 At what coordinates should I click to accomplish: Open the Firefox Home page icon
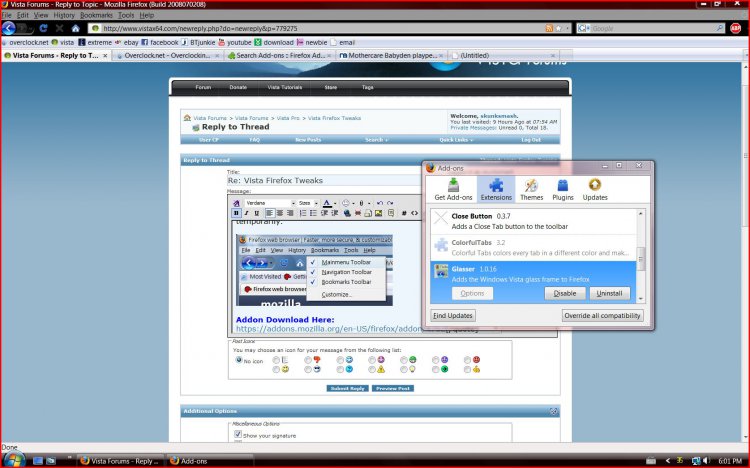76,28
